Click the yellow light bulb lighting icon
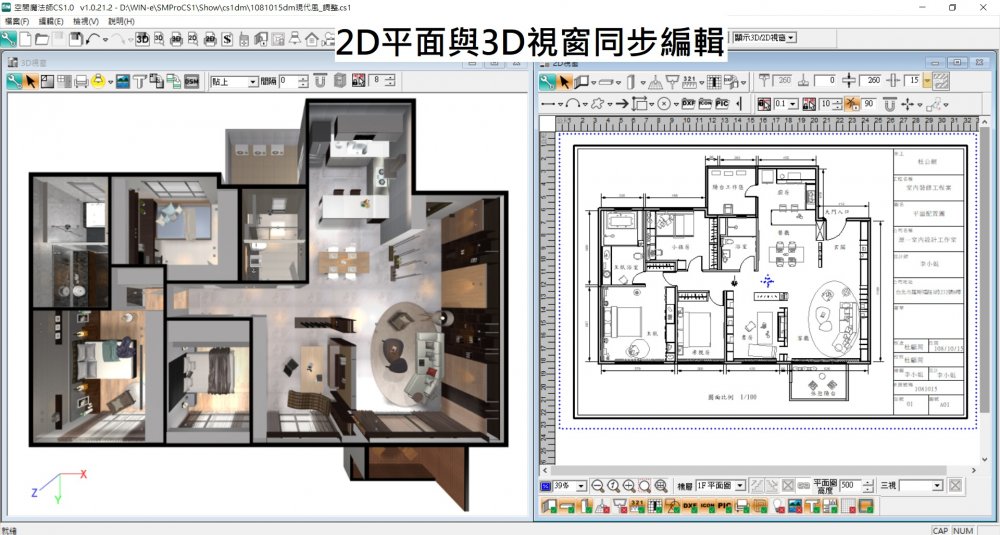Image resolution: width=1000 pixels, height=535 pixels. (99, 81)
